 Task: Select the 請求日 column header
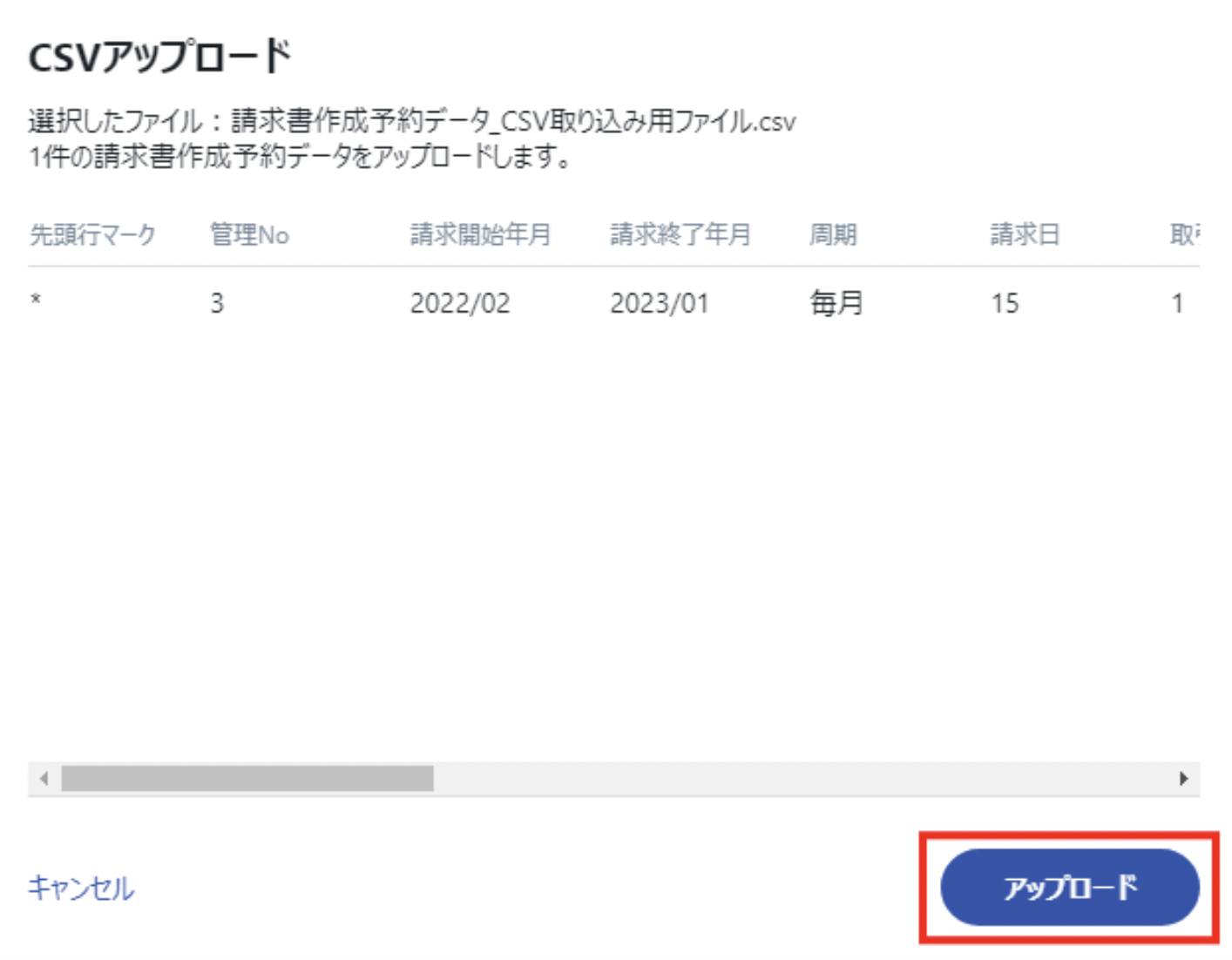click(x=1025, y=234)
